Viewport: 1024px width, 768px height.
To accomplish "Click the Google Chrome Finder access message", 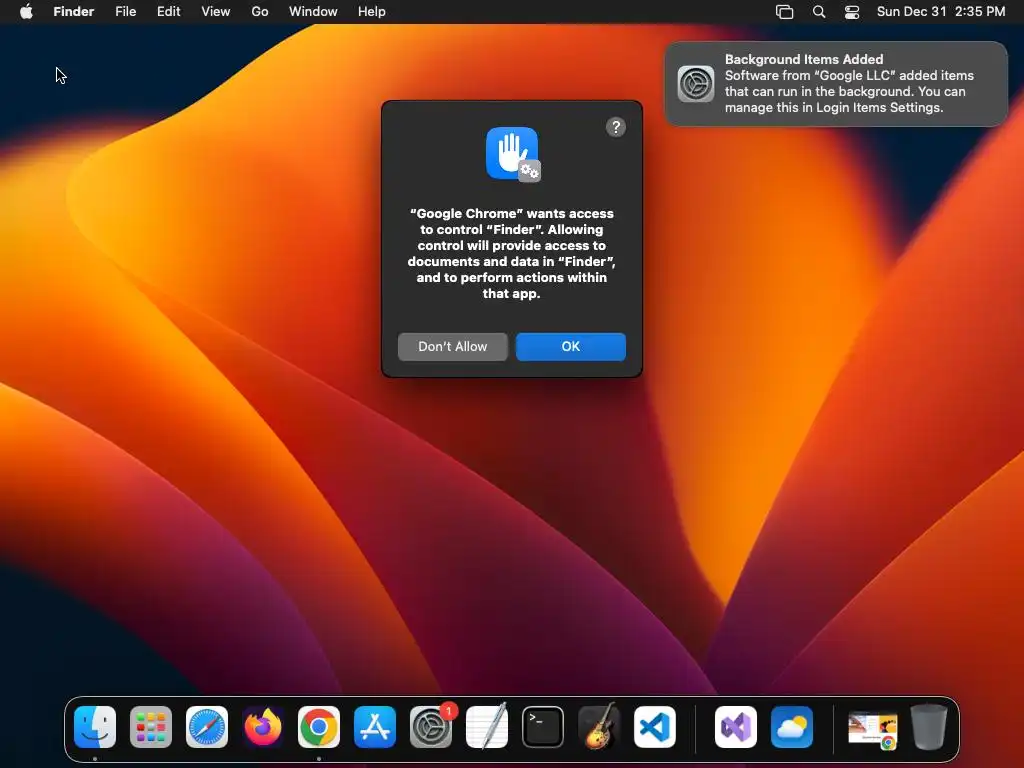I will (x=511, y=253).
